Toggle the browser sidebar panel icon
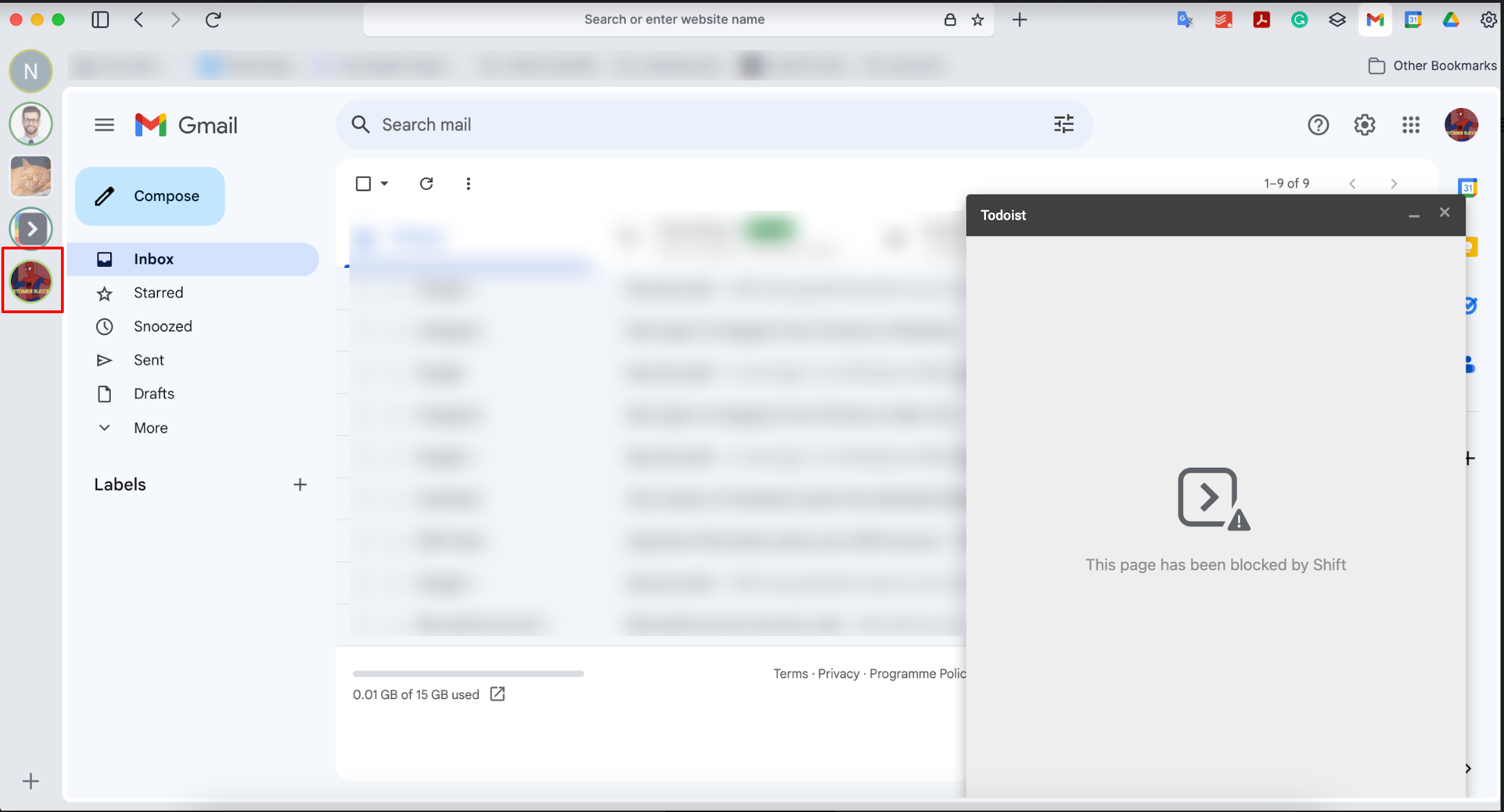Image resolution: width=1504 pixels, height=812 pixels. point(100,19)
